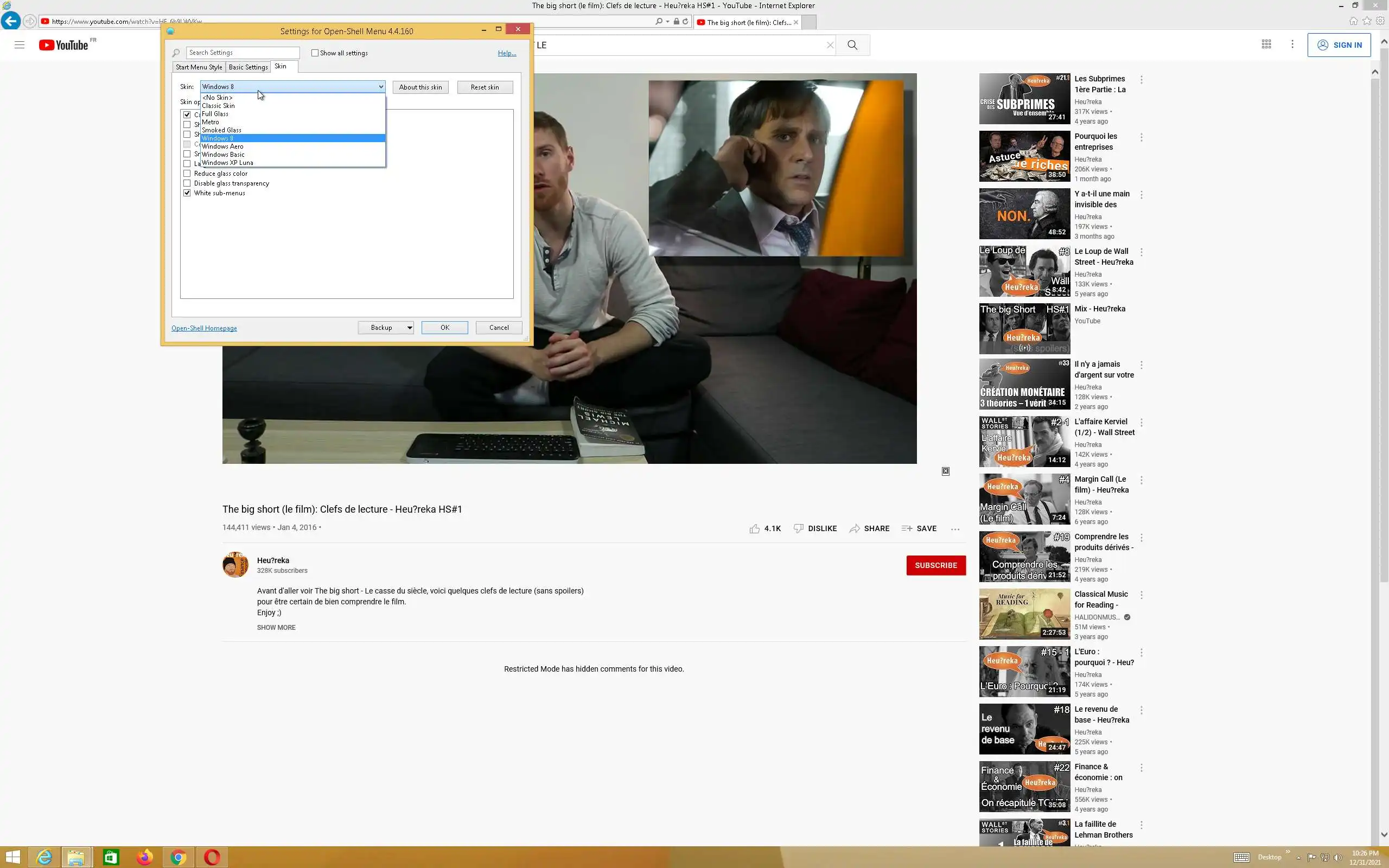Switch to the Start Menu Style tab
The height and width of the screenshot is (868, 1389).
pyautogui.click(x=199, y=67)
